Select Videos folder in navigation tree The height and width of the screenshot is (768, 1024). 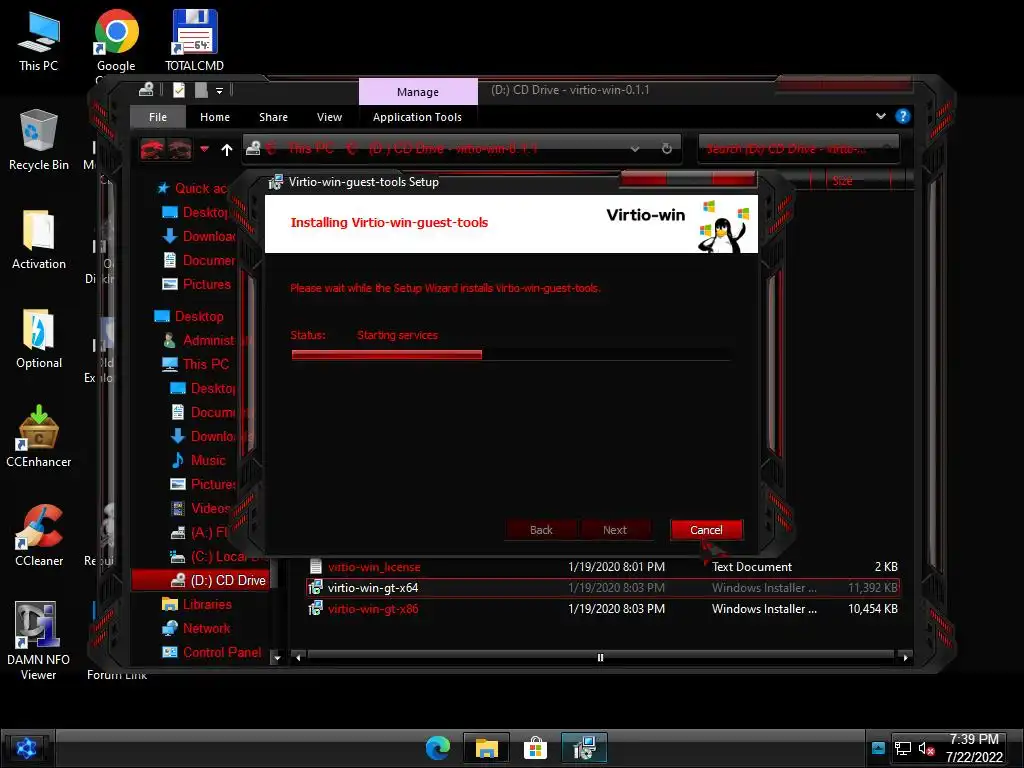200,508
